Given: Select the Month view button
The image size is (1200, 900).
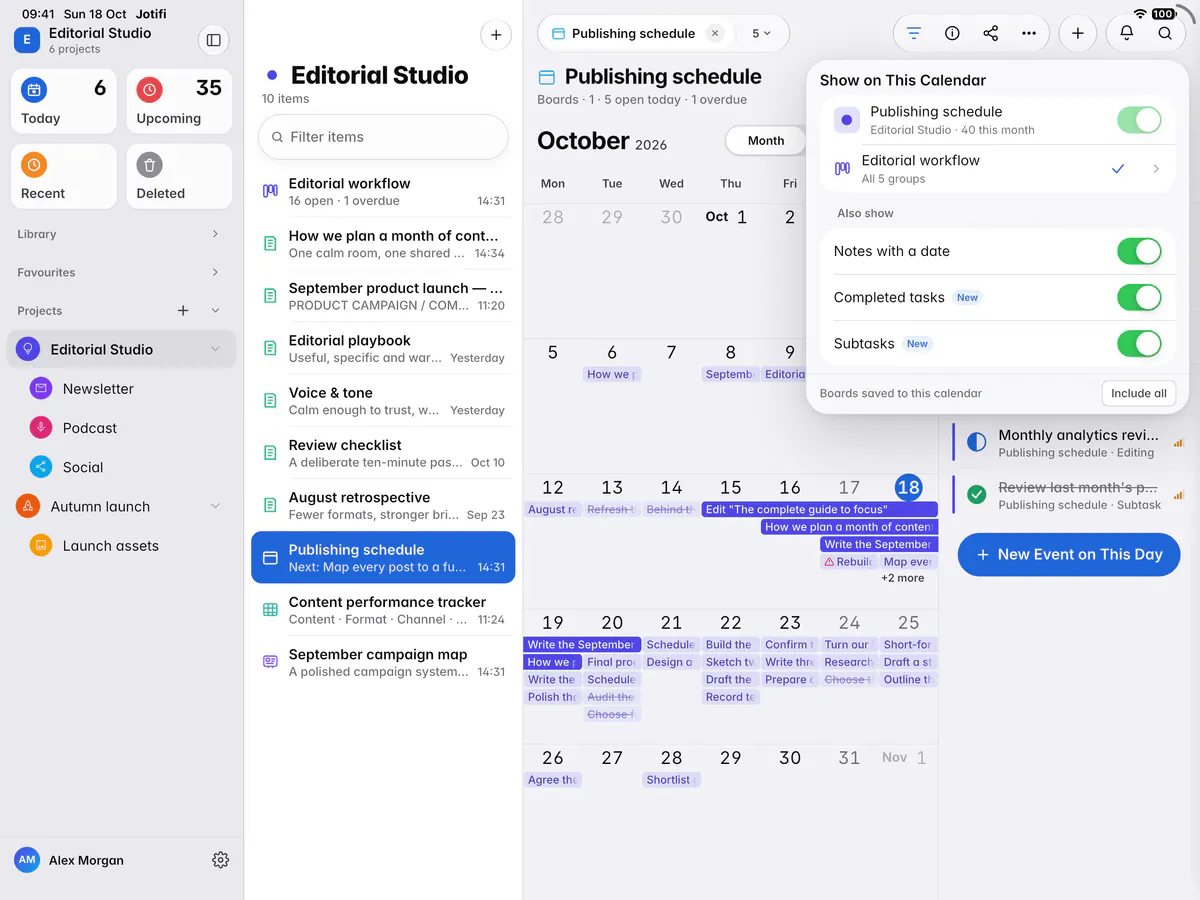Looking at the screenshot, I should pos(766,141).
